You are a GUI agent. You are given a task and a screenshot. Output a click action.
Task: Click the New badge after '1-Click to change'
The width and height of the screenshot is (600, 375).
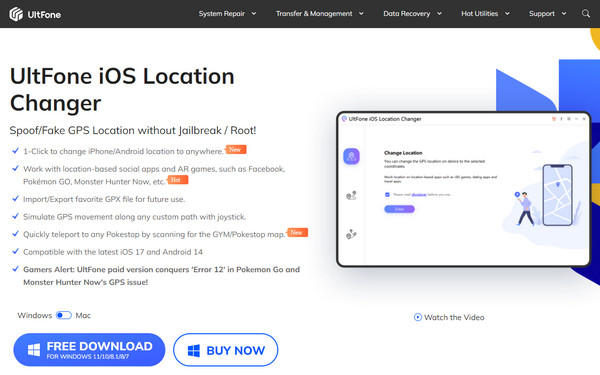[236, 150]
